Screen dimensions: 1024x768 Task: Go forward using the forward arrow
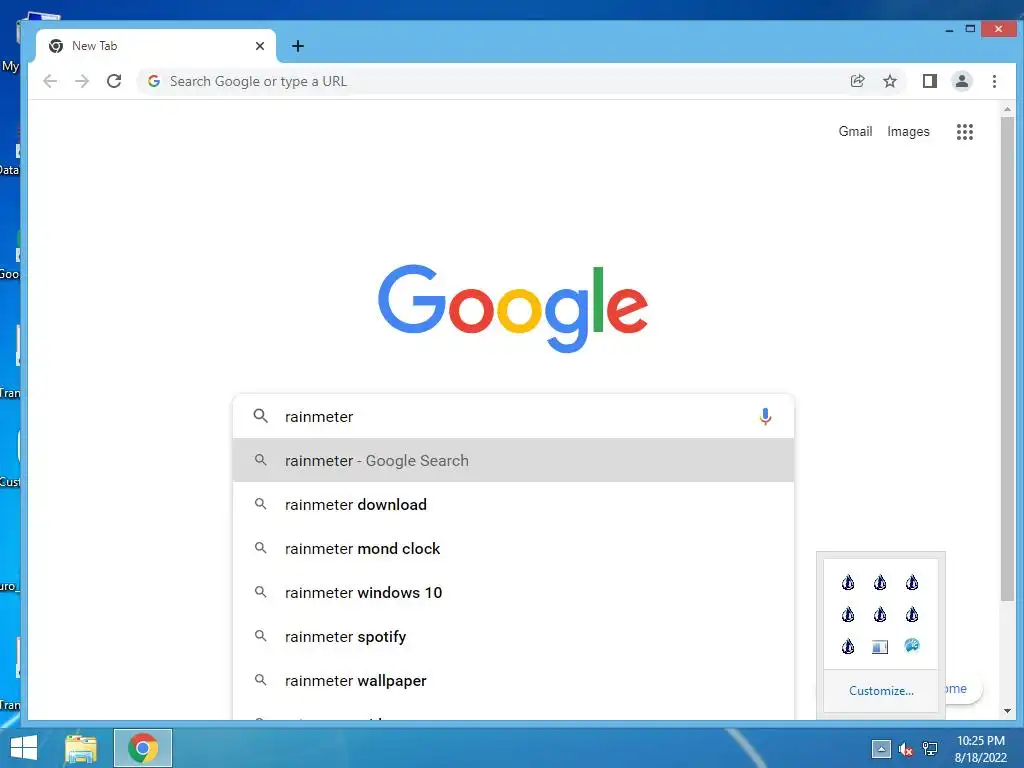[x=82, y=81]
